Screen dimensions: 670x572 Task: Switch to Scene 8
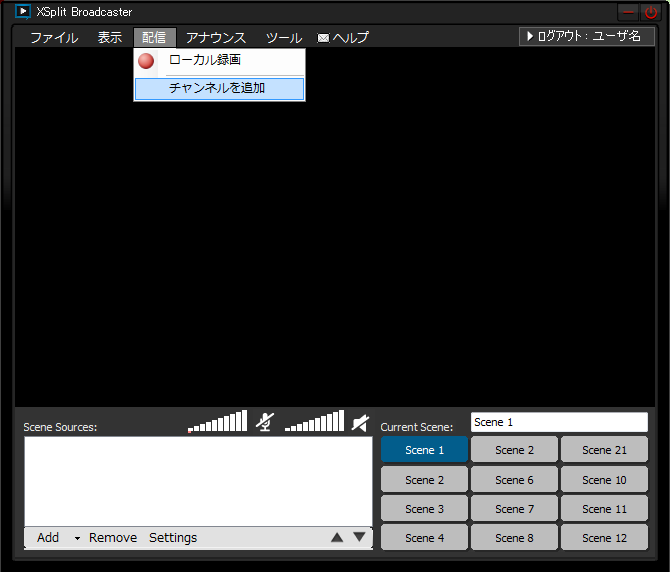coord(514,538)
